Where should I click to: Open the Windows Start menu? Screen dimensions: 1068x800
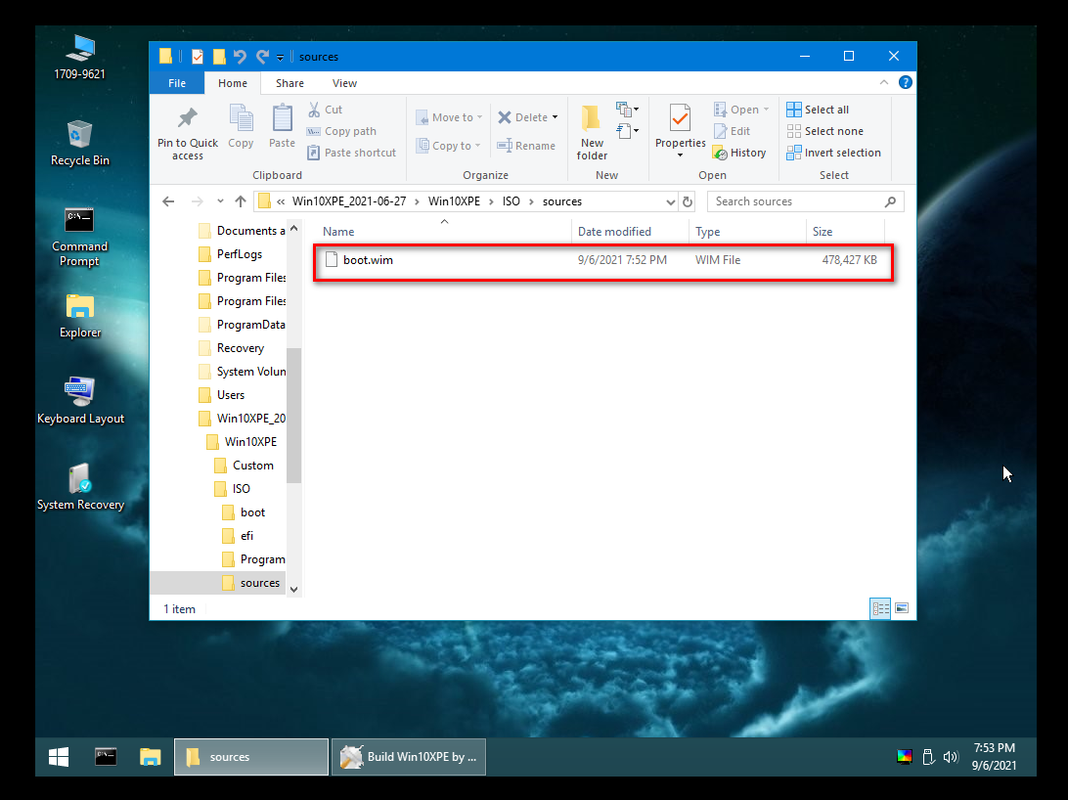59,757
